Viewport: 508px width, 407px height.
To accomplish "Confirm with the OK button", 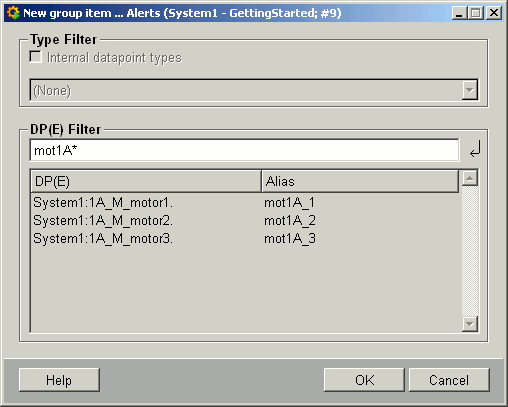I will [x=364, y=380].
